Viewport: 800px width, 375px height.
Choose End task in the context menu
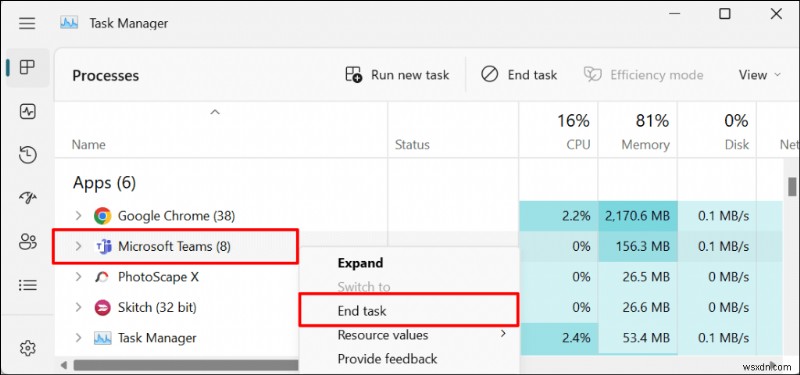(362, 311)
